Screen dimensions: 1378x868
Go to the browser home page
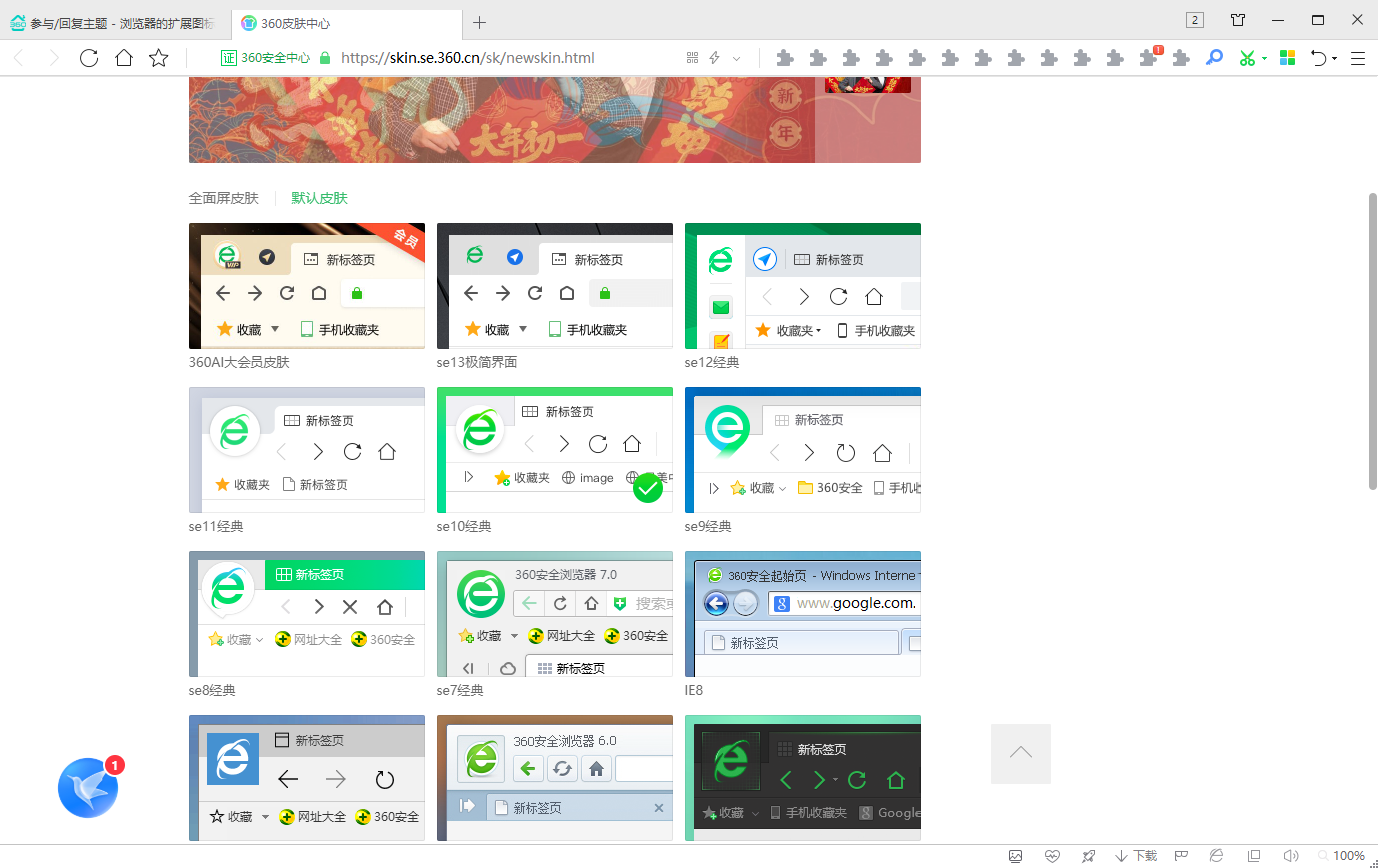[x=124, y=58]
